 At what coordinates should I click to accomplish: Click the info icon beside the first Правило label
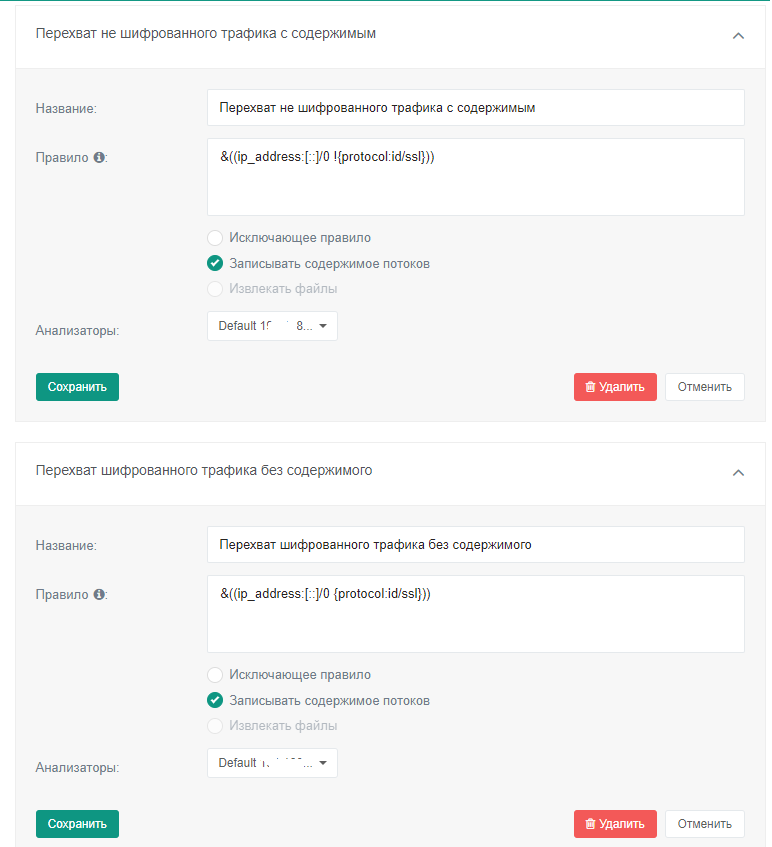click(99, 158)
